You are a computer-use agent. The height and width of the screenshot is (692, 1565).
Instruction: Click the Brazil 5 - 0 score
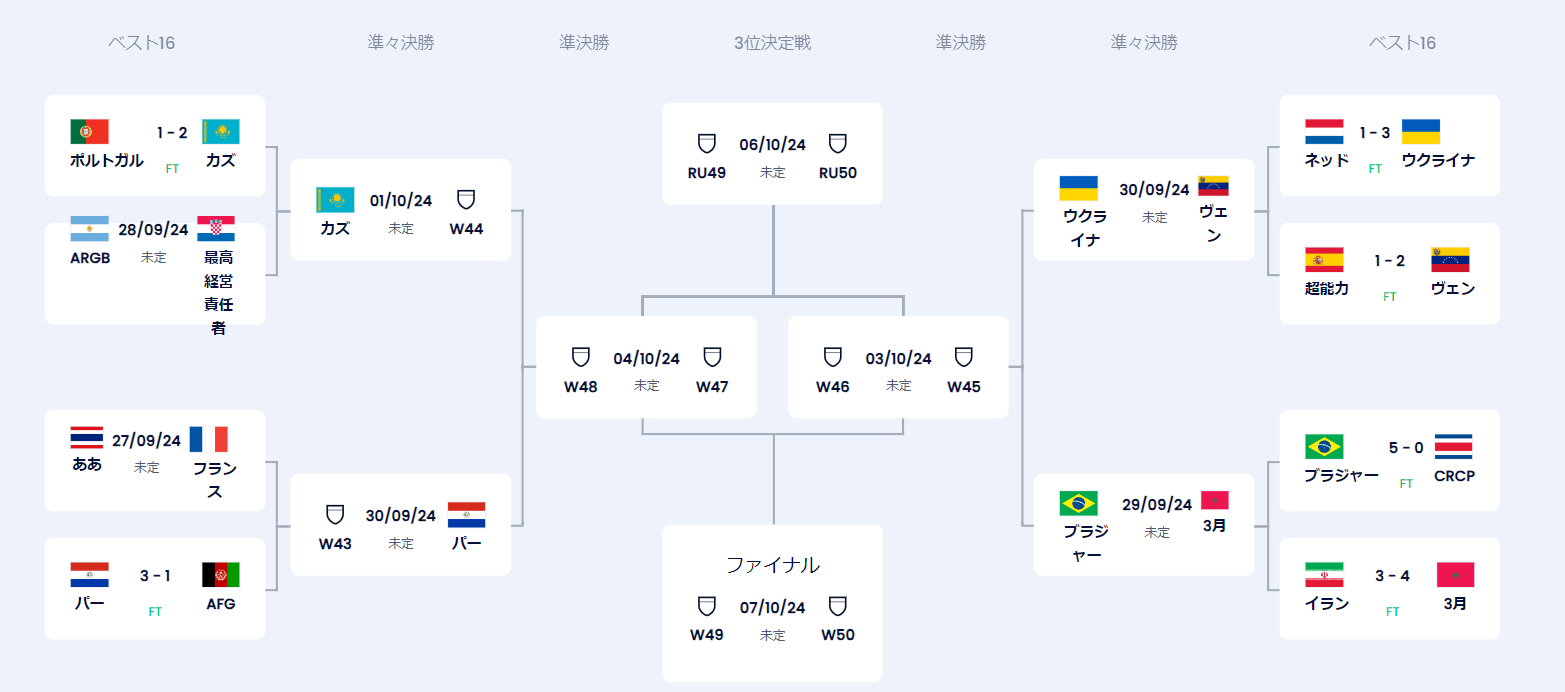pyautogui.click(x=1406, y=447)
